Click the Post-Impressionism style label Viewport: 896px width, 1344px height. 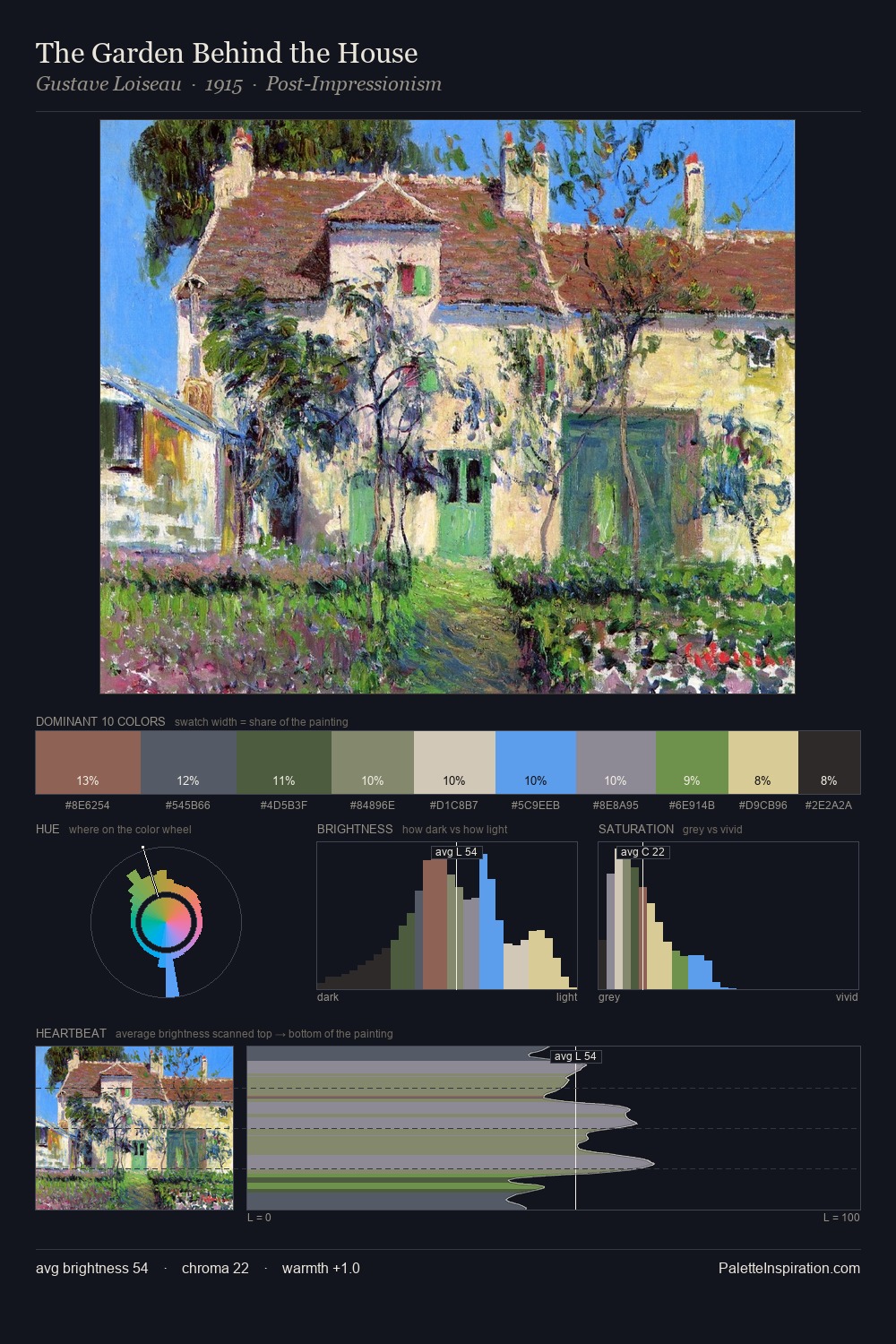point(354,84)
